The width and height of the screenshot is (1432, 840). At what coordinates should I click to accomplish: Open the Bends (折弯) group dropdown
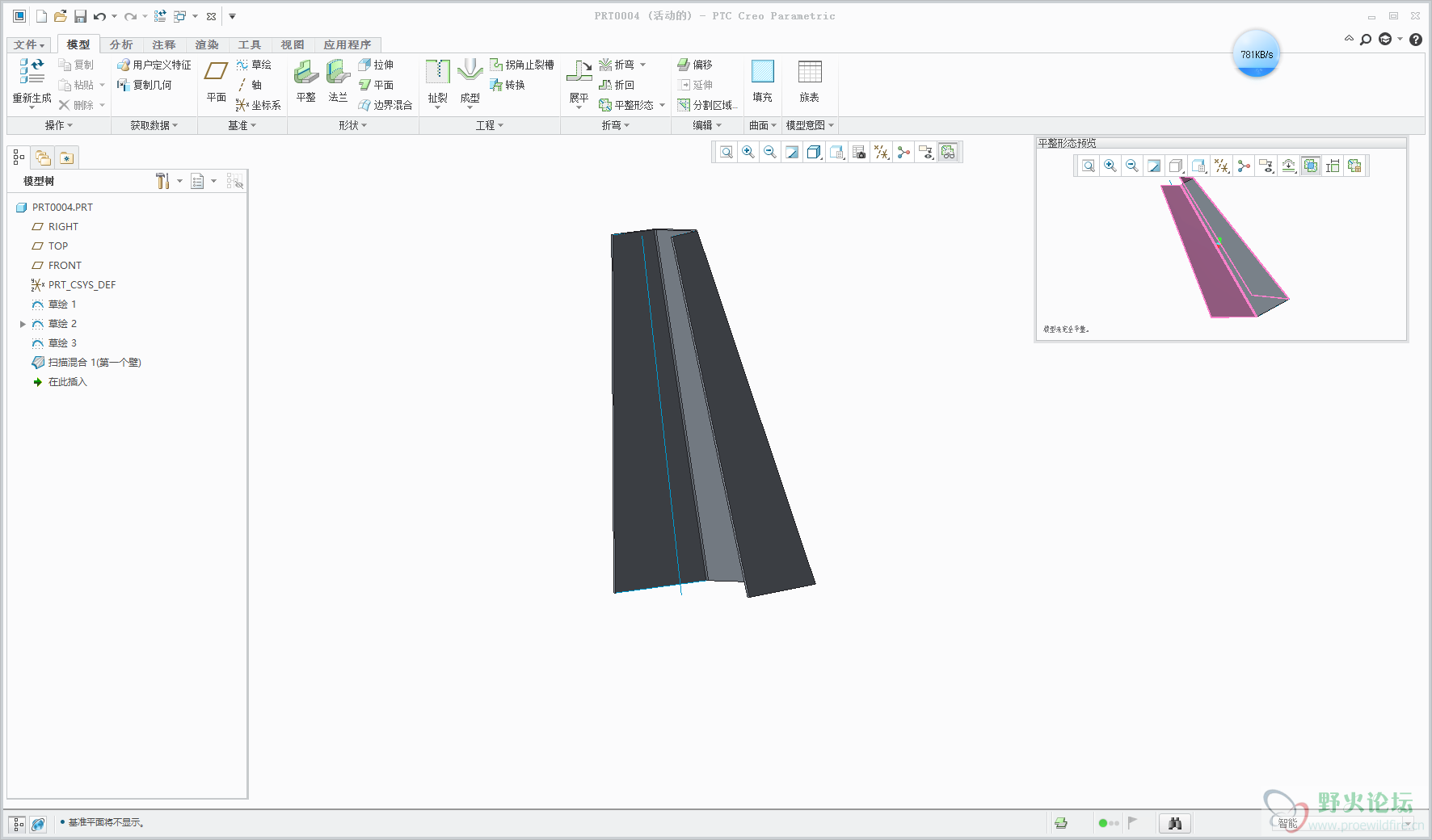615,125
